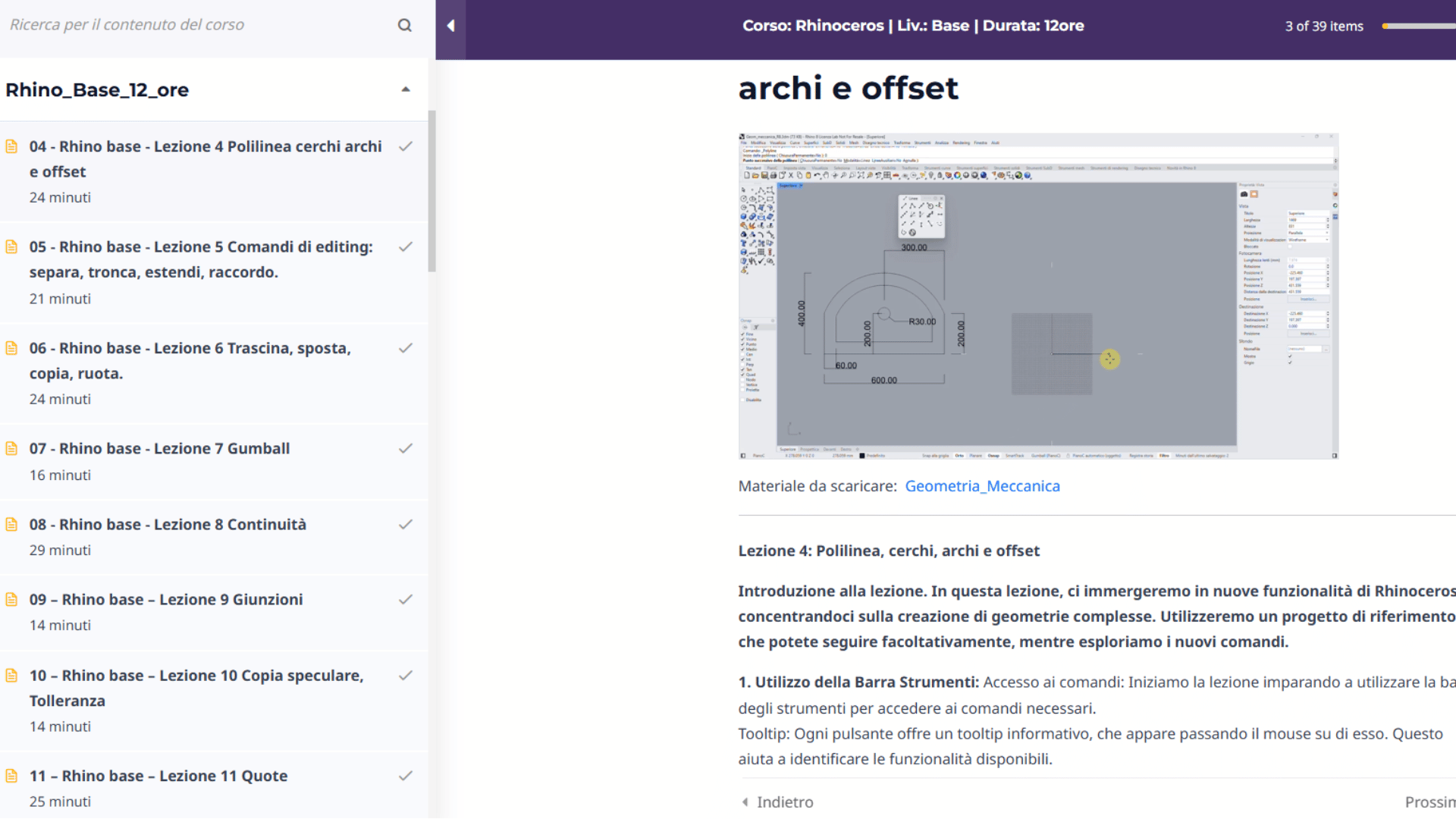This screenshot has height=819, width=1456.
Task: Click the document icon for lesson 09
Action: (x=11, y=599)
